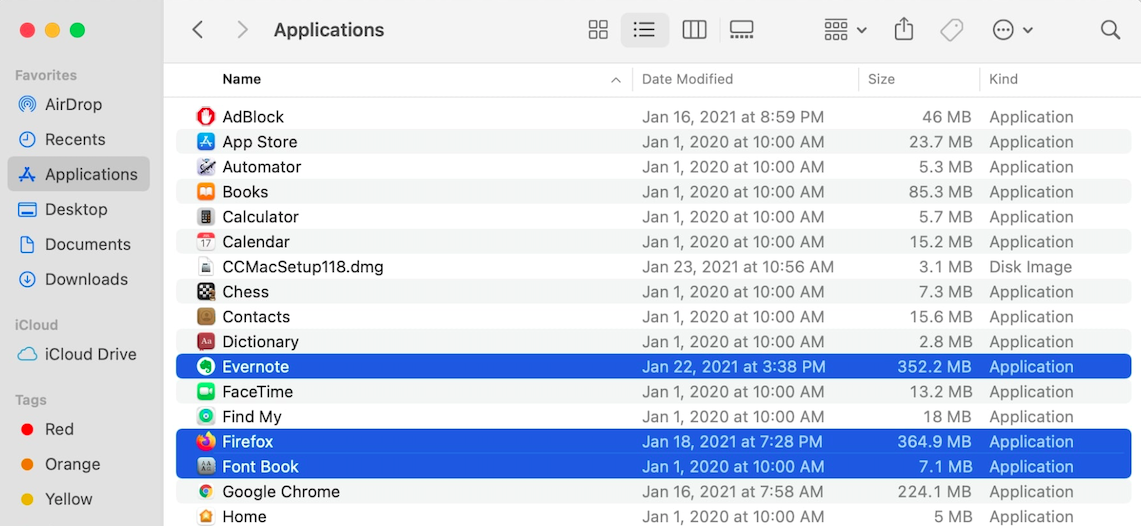1141x526 pixels.
Task: Open the More actions ellipsis menu
Action: click(1013, 30)
